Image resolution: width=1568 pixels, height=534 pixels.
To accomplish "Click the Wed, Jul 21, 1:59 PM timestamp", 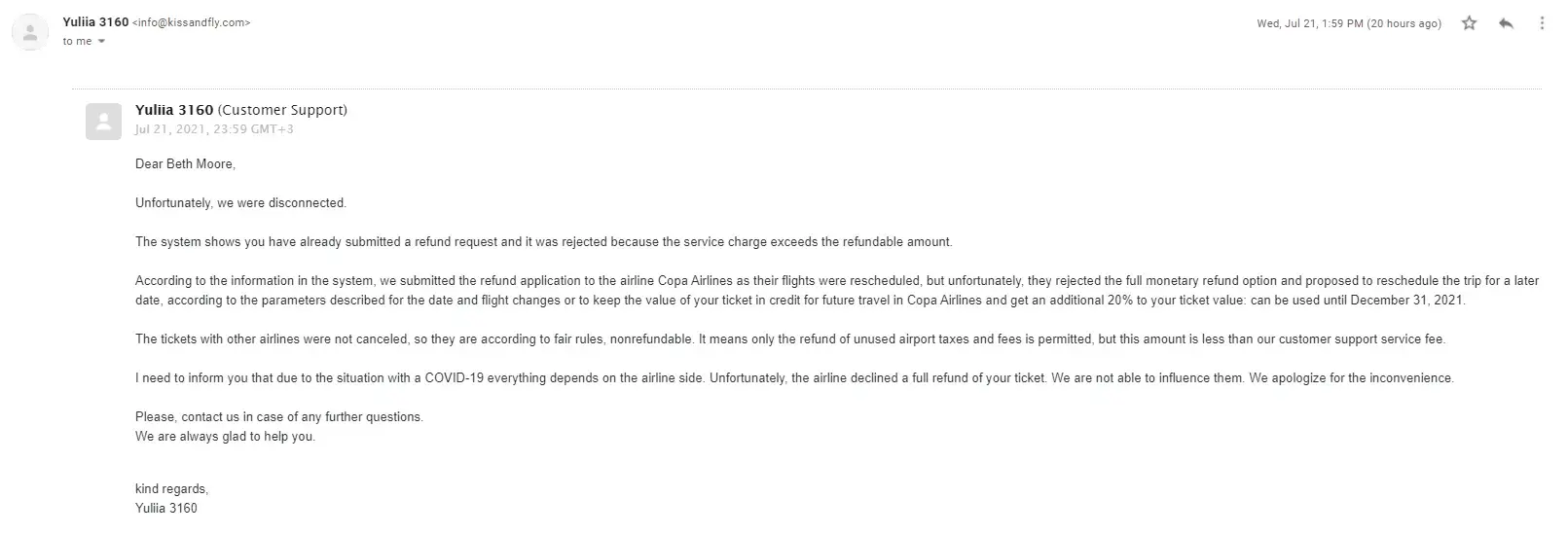I will tap(1348, 23).
